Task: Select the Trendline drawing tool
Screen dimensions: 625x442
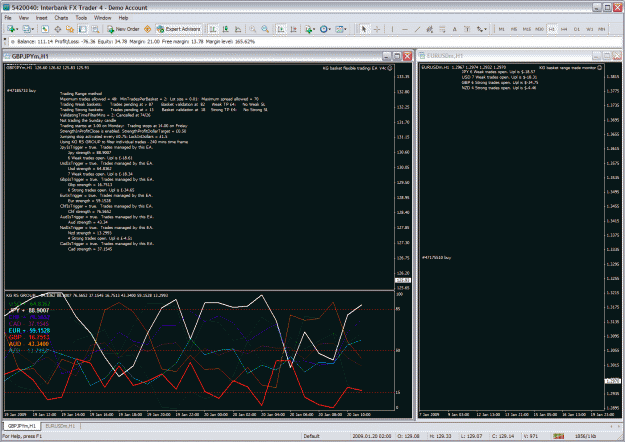Action: (x=417, y=29)
